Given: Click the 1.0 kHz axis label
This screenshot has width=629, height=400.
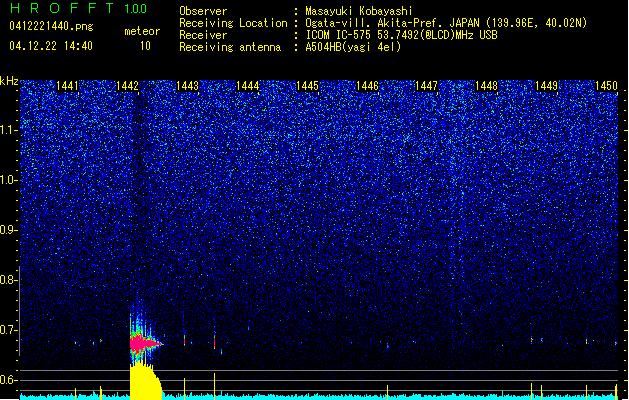Looking at the screenshot, I should tap(9, 181).
